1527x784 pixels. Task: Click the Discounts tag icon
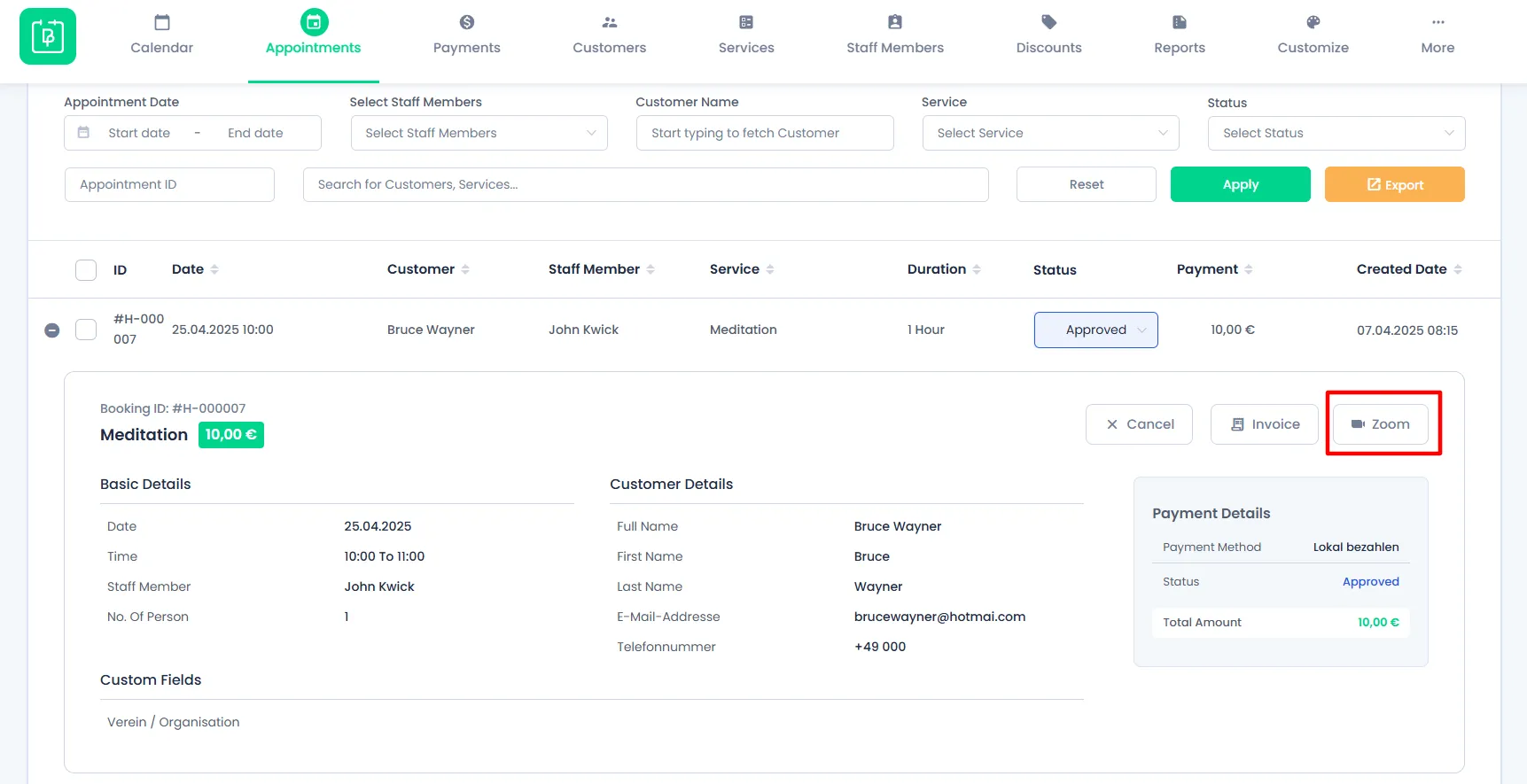(x=1049, y=22)
